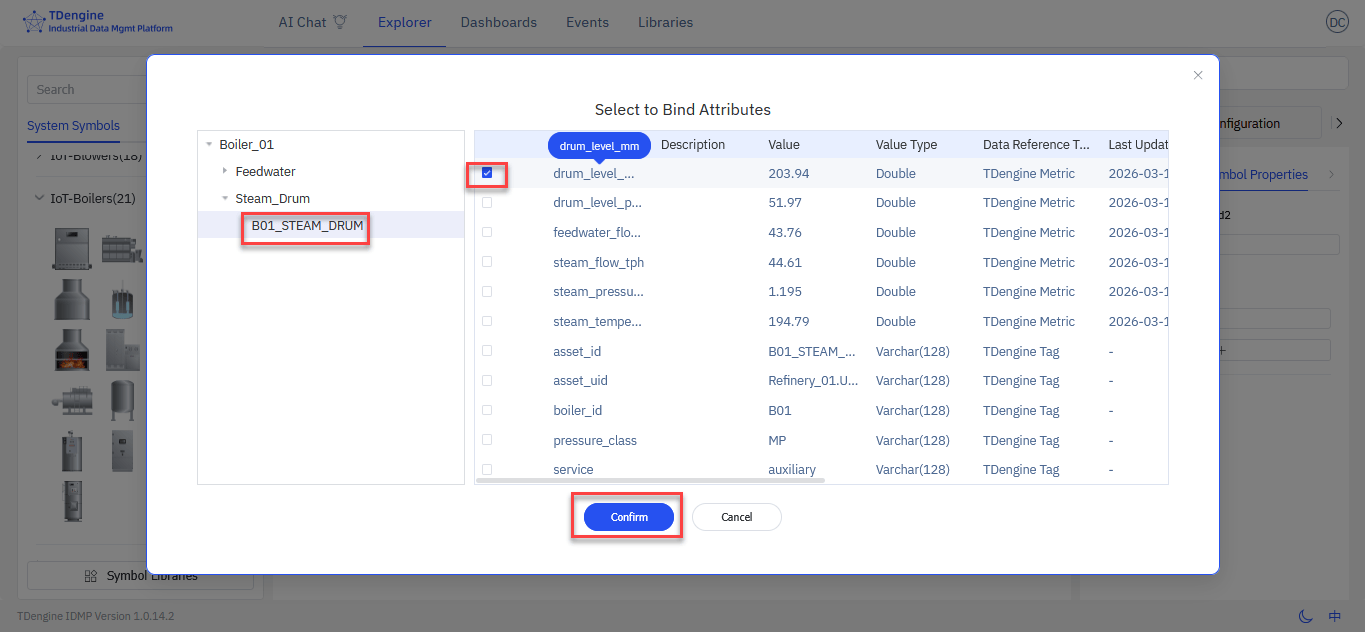The image size is (1365, 632).
Task: Open the Dashboards tab
Action: tap(498, 22)
